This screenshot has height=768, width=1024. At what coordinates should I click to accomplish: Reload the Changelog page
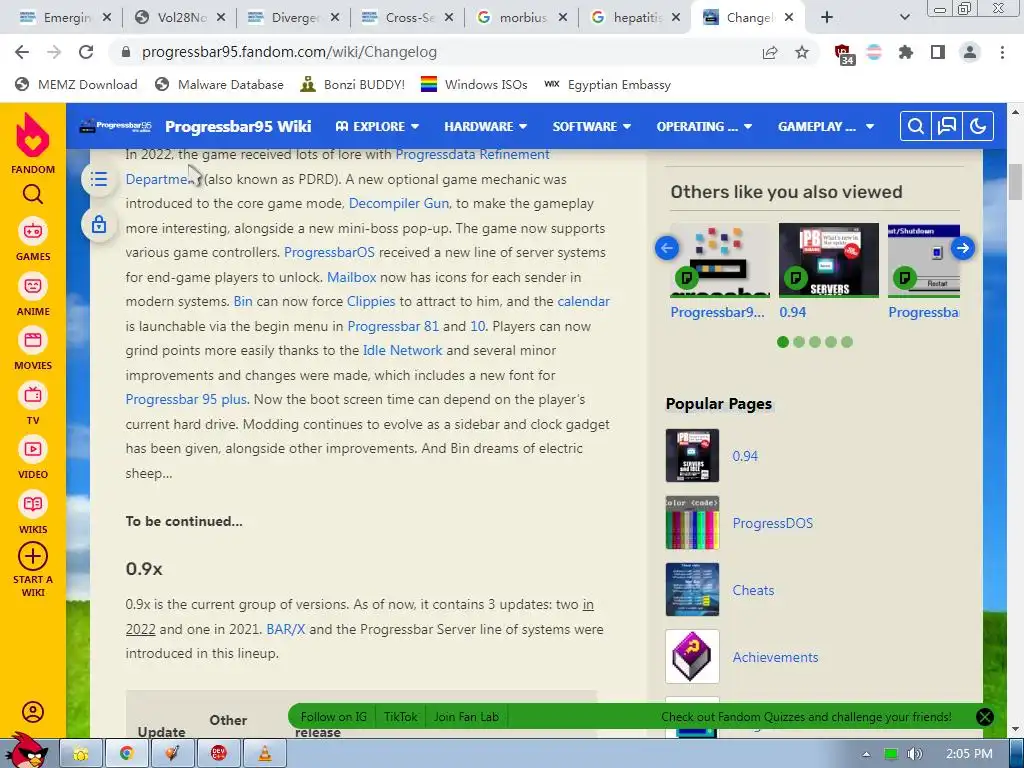[x=86, y=52]
